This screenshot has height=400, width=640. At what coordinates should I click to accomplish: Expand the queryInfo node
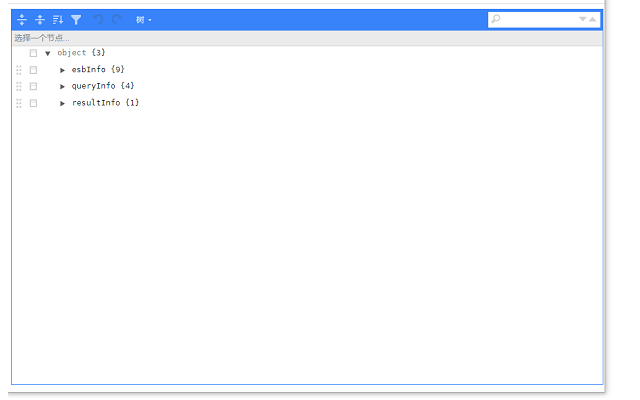[x=62, y=87]
